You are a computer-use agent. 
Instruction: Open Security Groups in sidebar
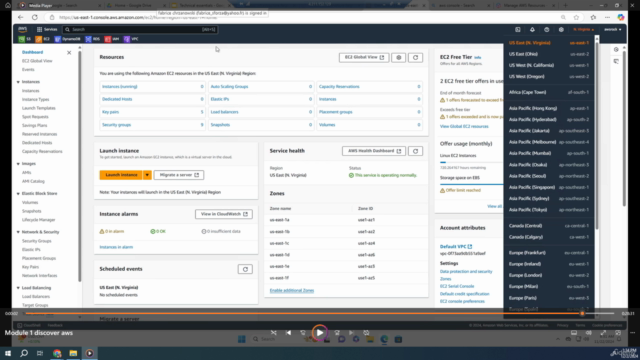click(x=37, y=241)
